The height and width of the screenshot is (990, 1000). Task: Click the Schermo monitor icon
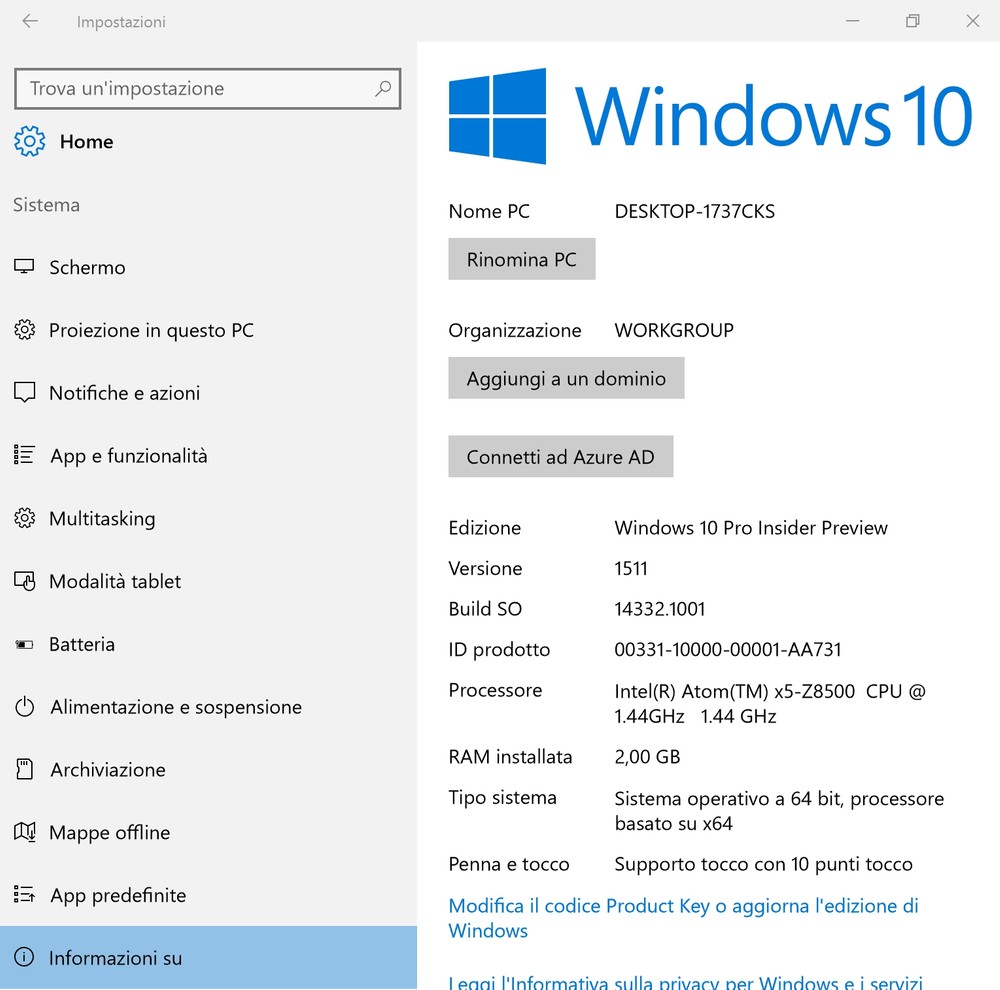24,267
